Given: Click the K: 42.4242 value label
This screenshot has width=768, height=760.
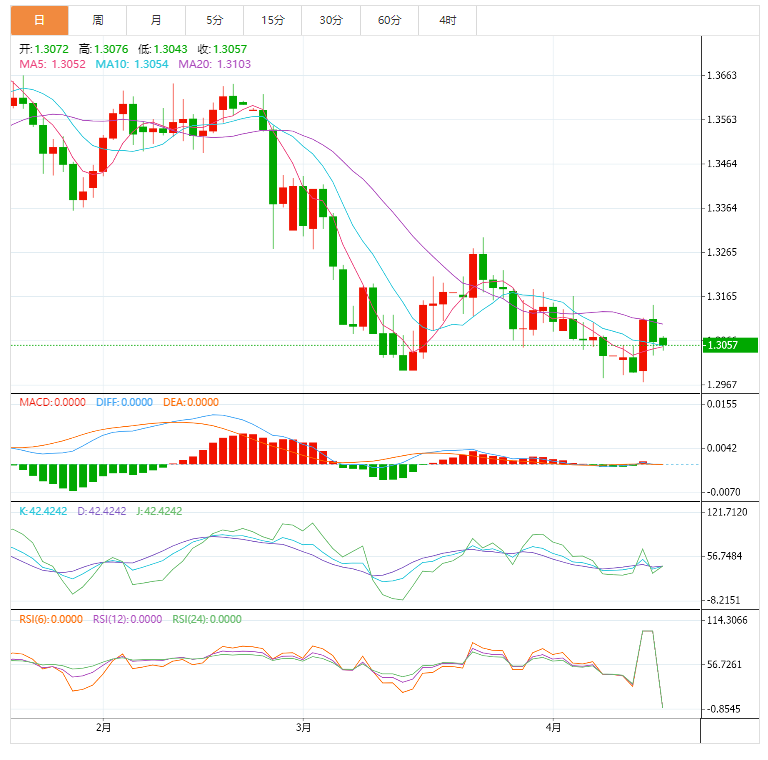Looking at the screenshot, I should (x=43, y=511).
